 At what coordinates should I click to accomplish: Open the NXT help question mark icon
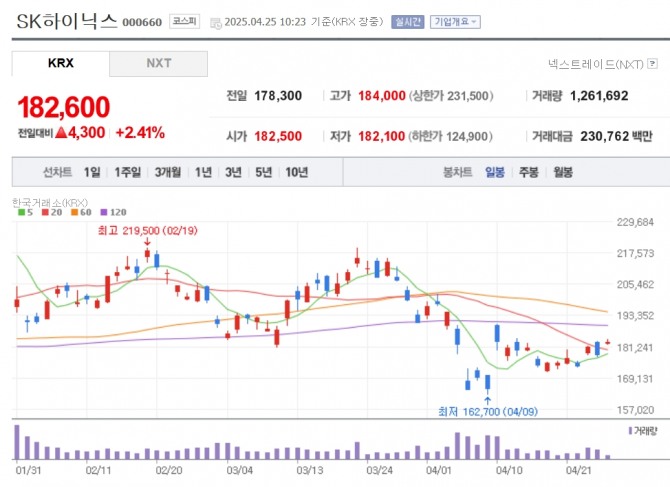(x=652, y=64)
